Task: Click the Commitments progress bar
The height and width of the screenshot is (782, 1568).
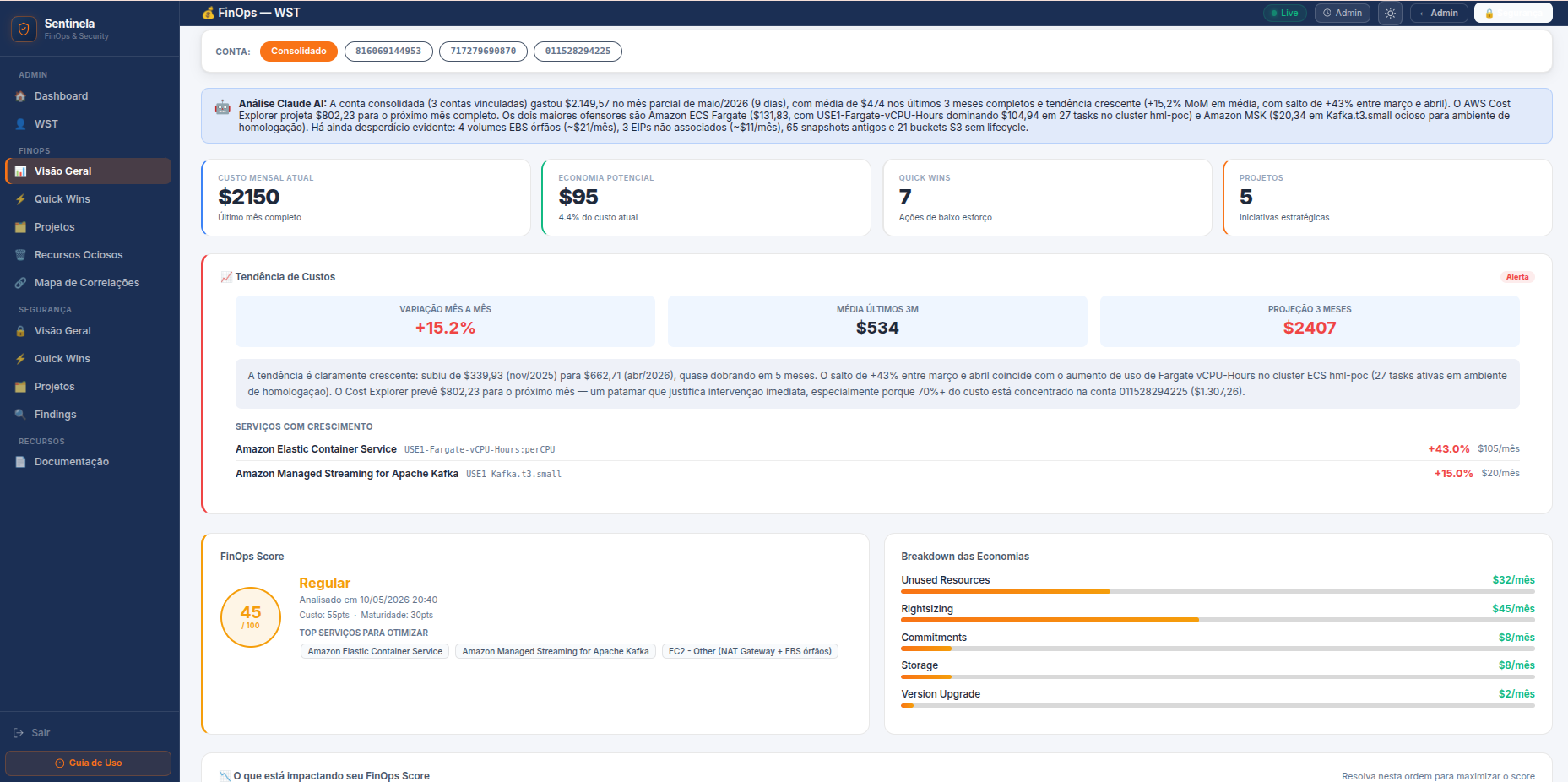Action: [1218, 649]
